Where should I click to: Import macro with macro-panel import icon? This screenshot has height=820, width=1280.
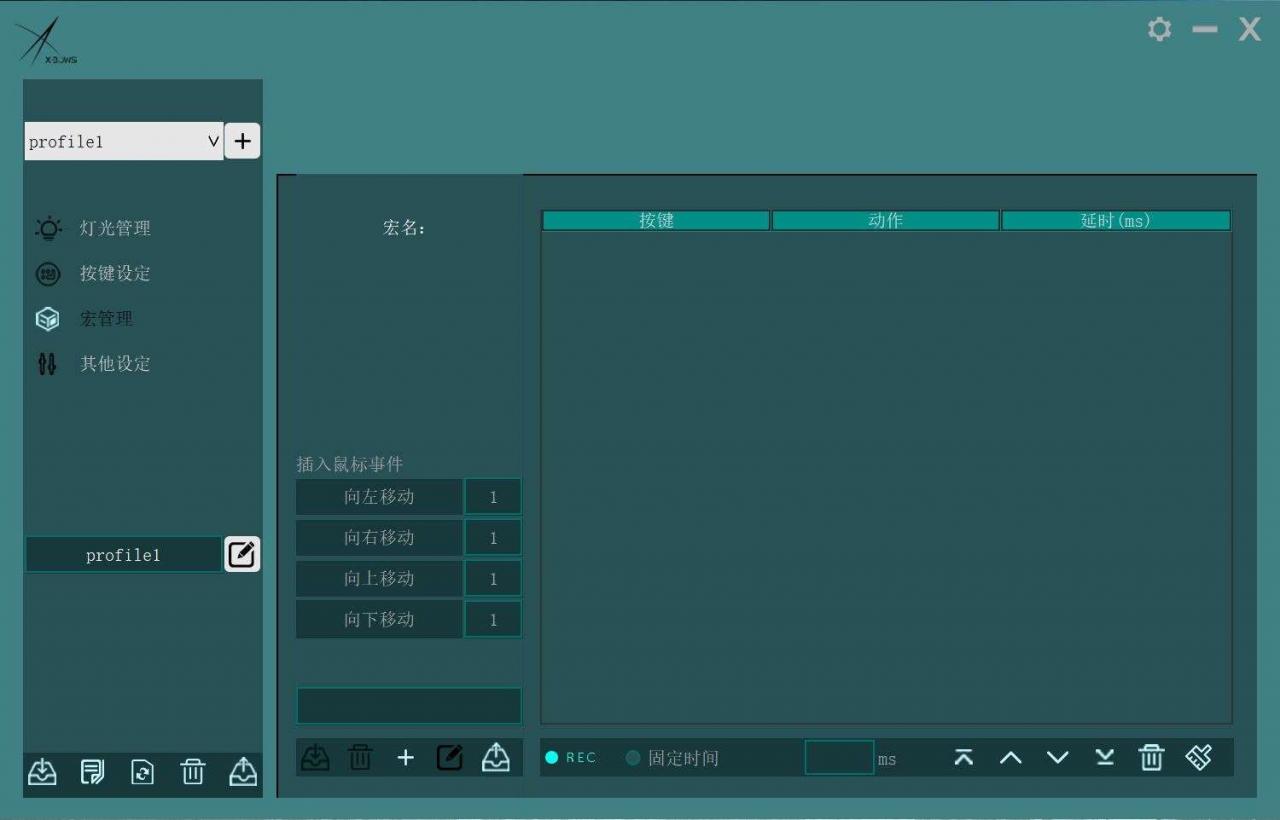click(315, 758)
